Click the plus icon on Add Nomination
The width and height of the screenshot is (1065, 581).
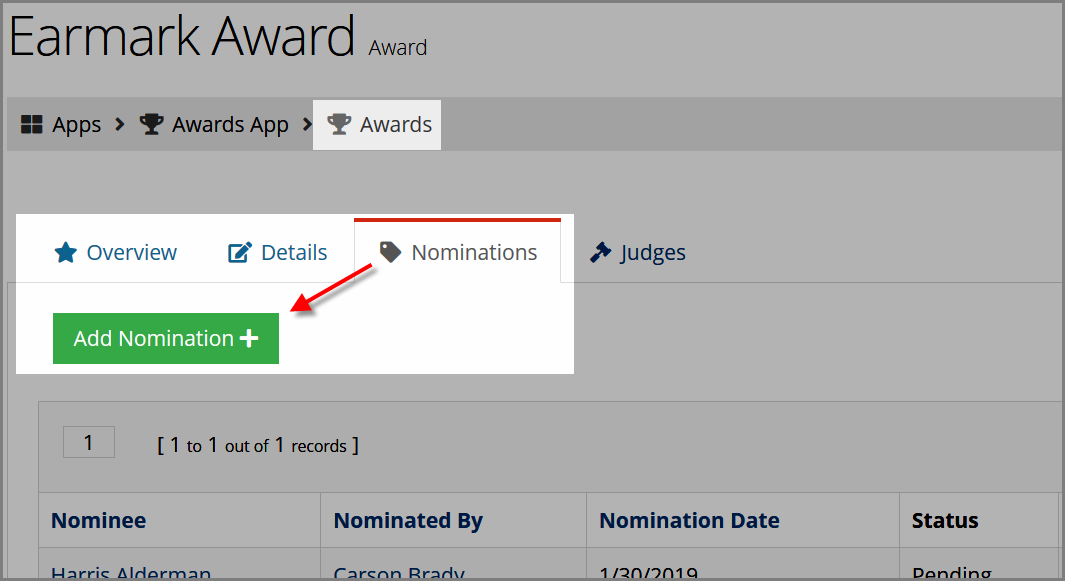click(249, 338)
